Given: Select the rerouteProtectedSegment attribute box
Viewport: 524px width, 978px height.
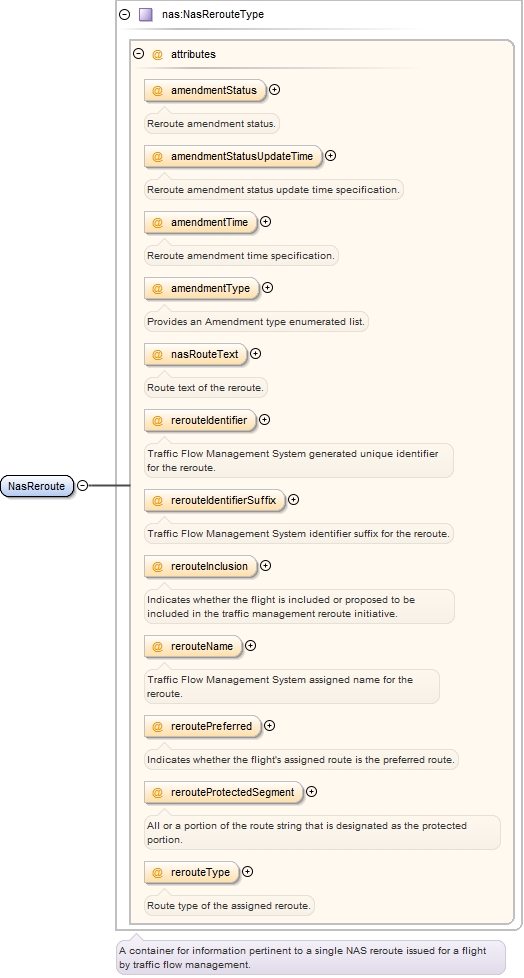Looking at the screenshot, I should pos(223,793).
